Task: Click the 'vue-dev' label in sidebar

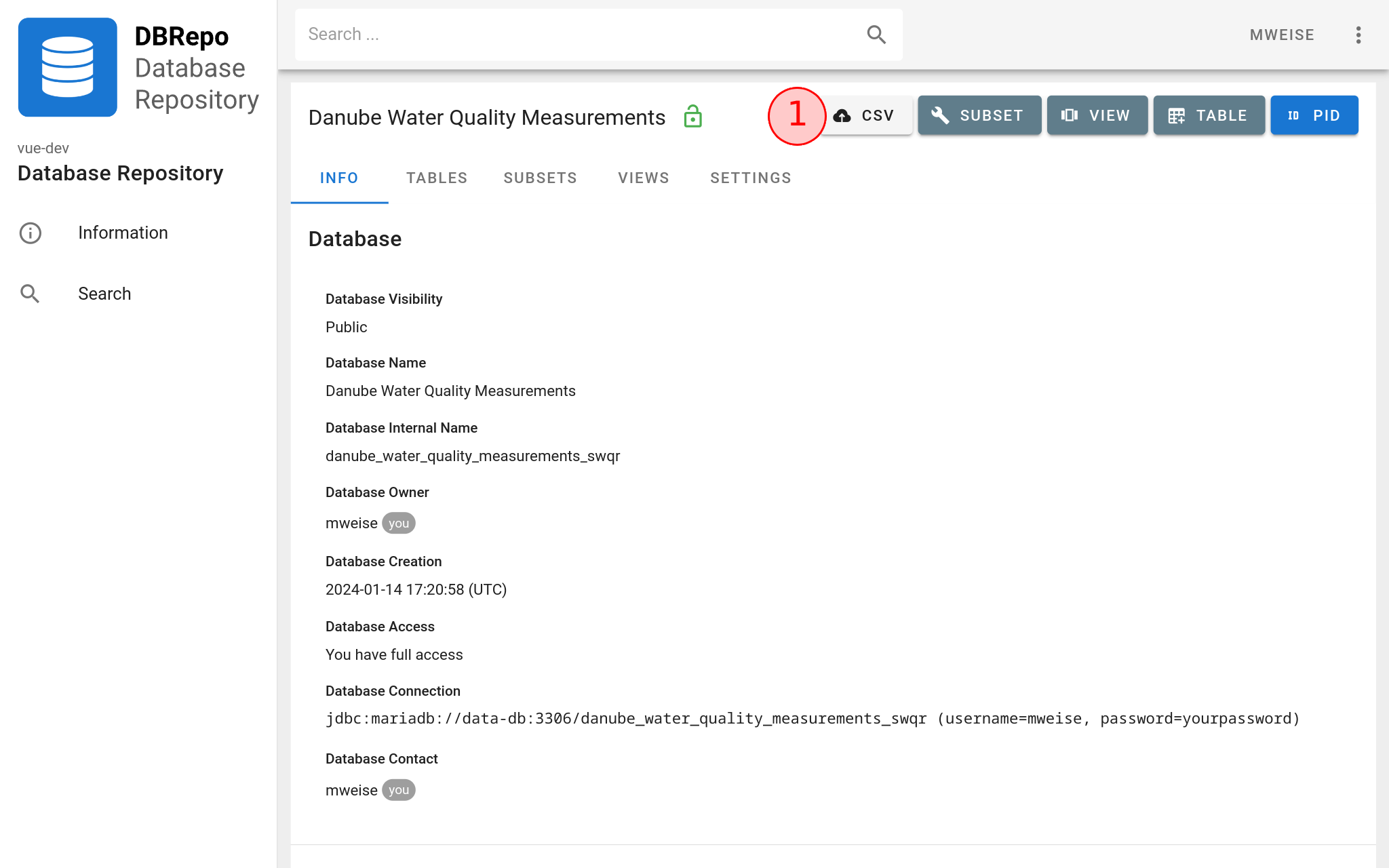Action: pyautogui.click(x=43, y=148)
